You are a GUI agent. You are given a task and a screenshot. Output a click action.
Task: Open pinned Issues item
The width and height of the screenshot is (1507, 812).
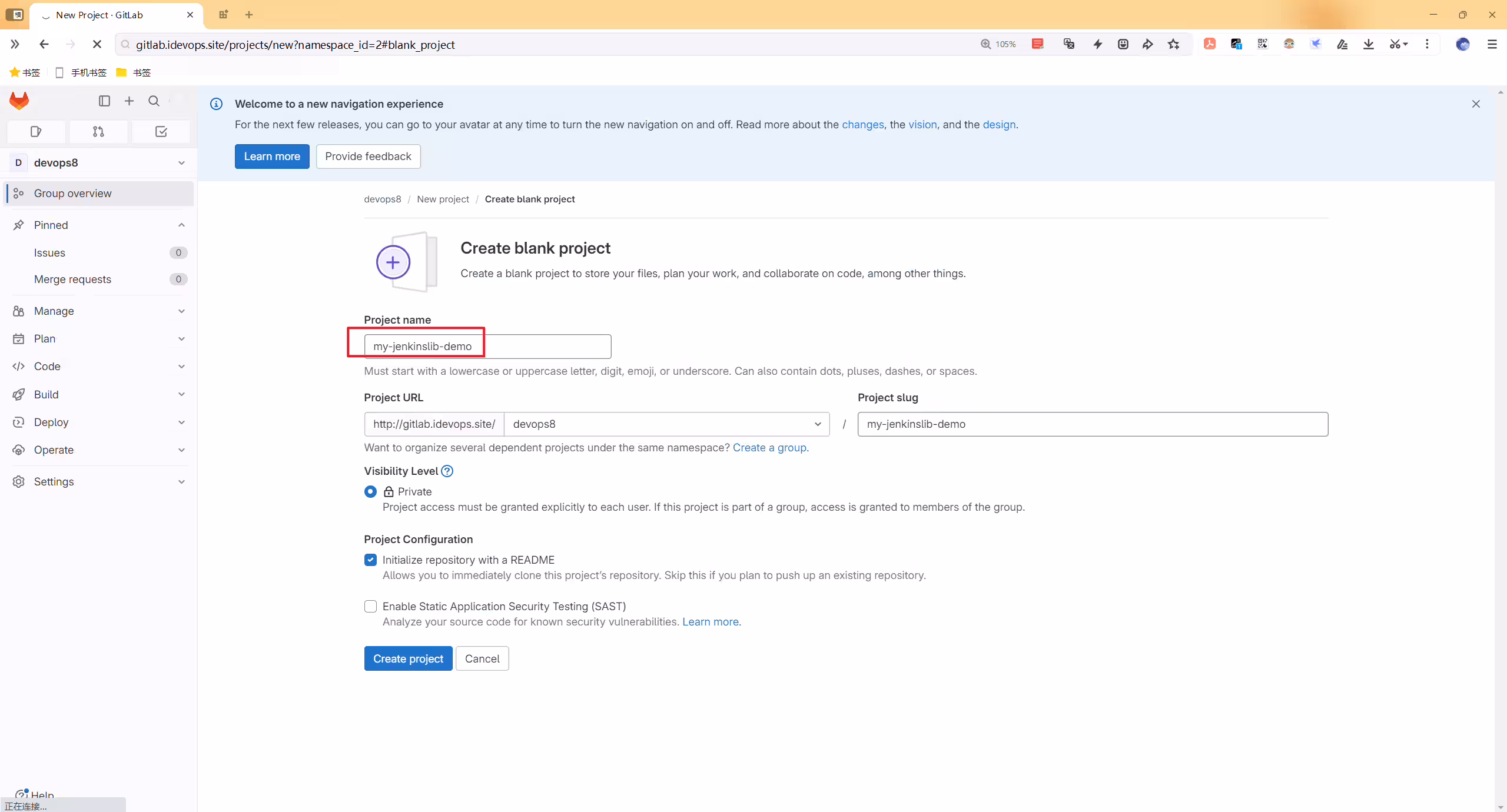[x=99, y=253]
